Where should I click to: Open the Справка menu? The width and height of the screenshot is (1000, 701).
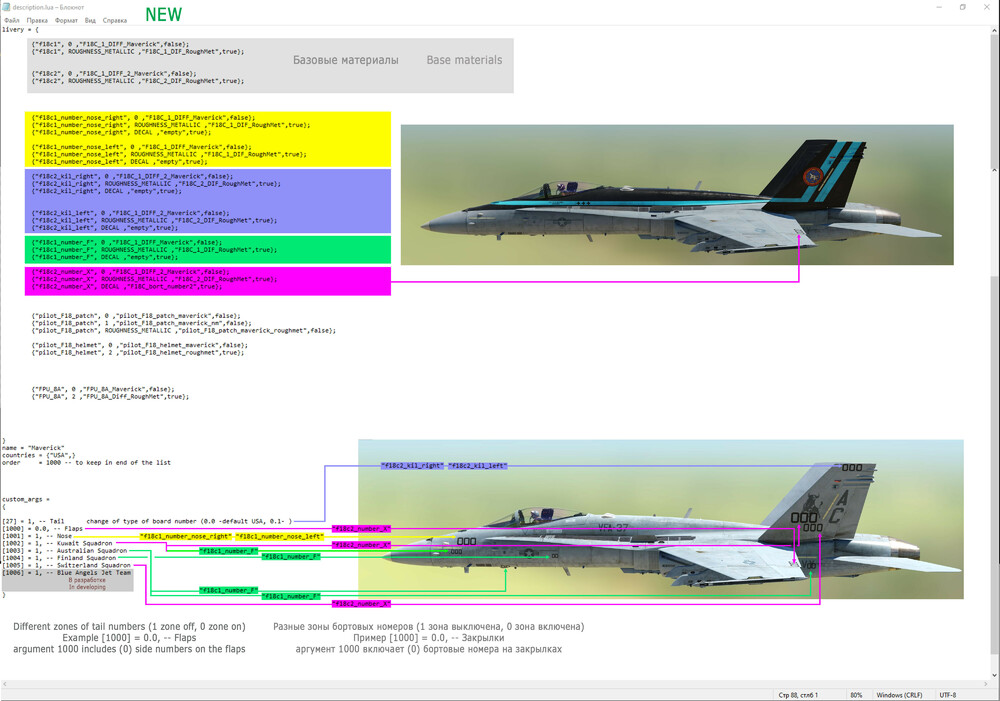[x=113, y=19]
